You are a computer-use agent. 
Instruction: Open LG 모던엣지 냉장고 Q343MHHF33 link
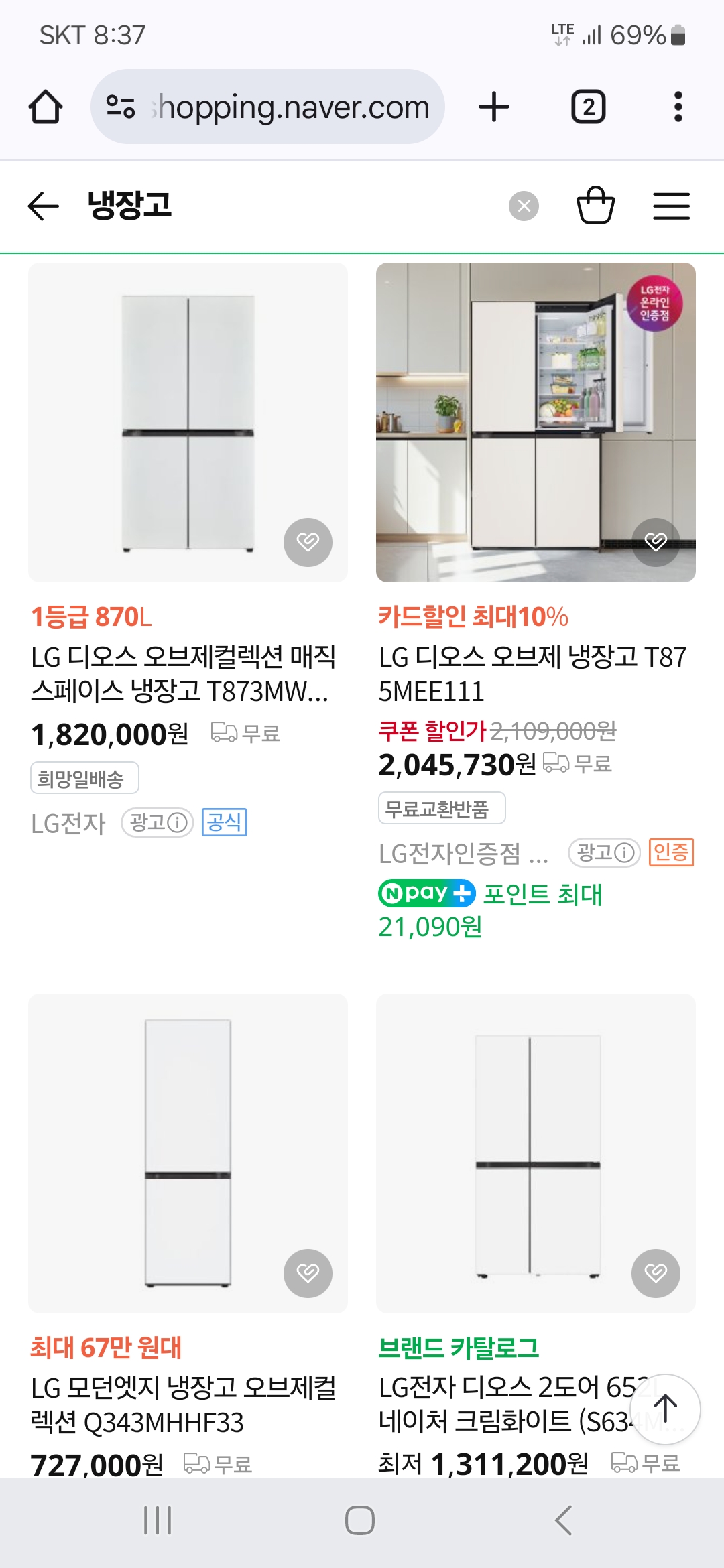tap(182, 1405)
